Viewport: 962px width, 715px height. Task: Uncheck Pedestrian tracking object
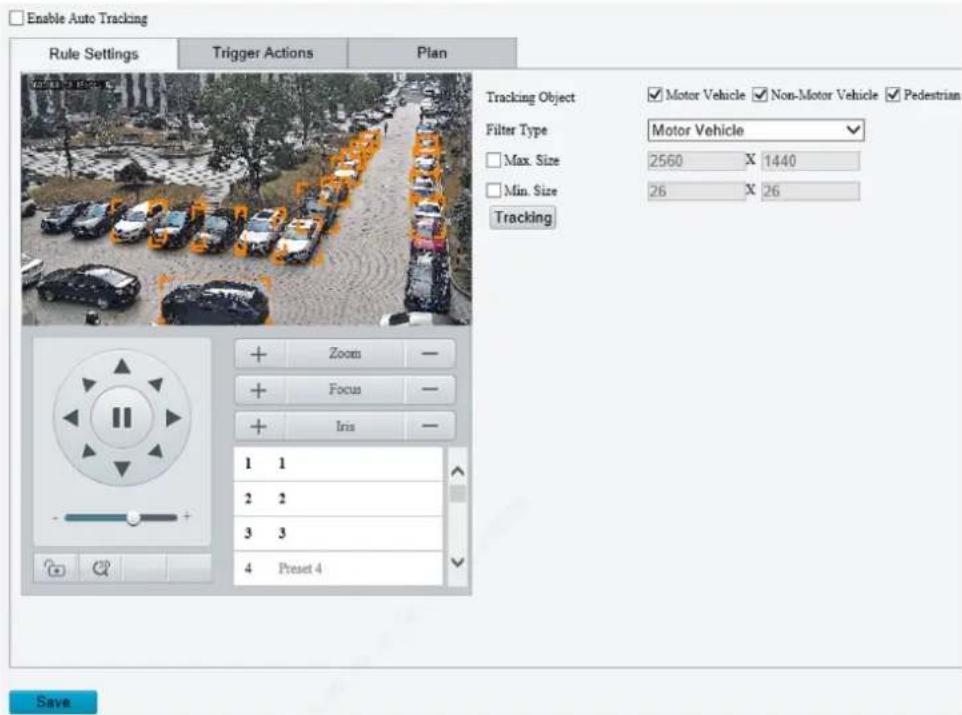pos(893,95)
